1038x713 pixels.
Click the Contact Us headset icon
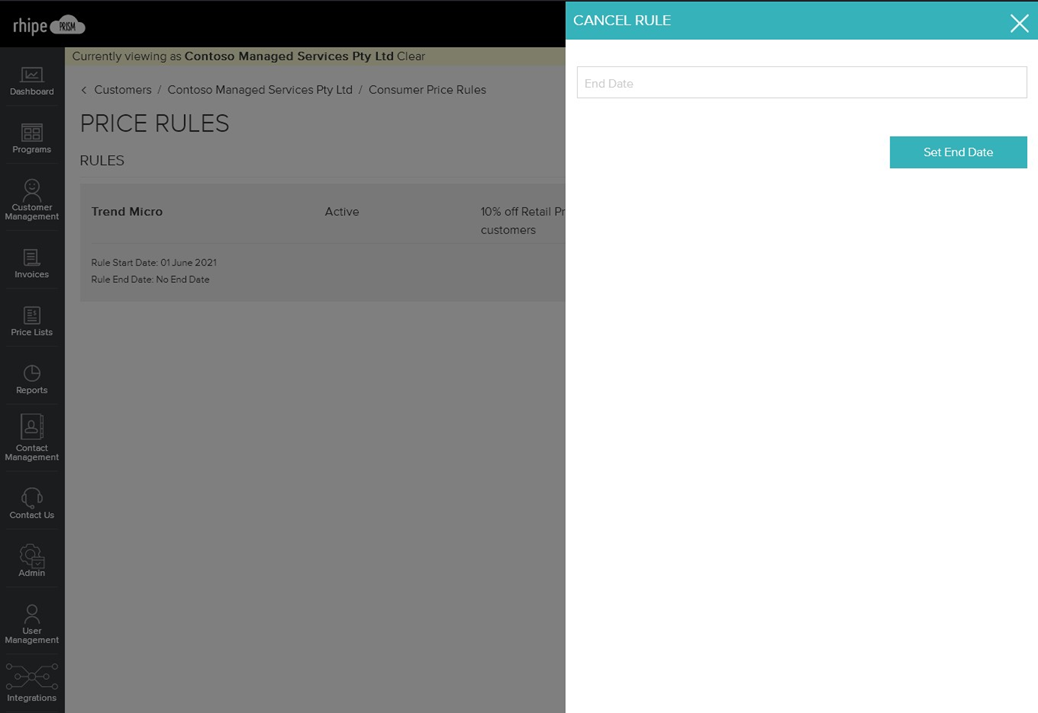(32, 499)
